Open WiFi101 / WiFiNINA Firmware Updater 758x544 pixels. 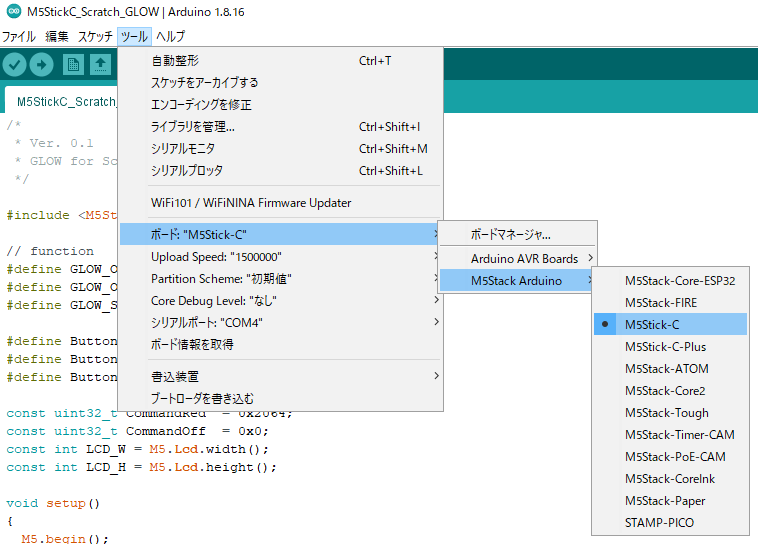click(x=281, y=203)
